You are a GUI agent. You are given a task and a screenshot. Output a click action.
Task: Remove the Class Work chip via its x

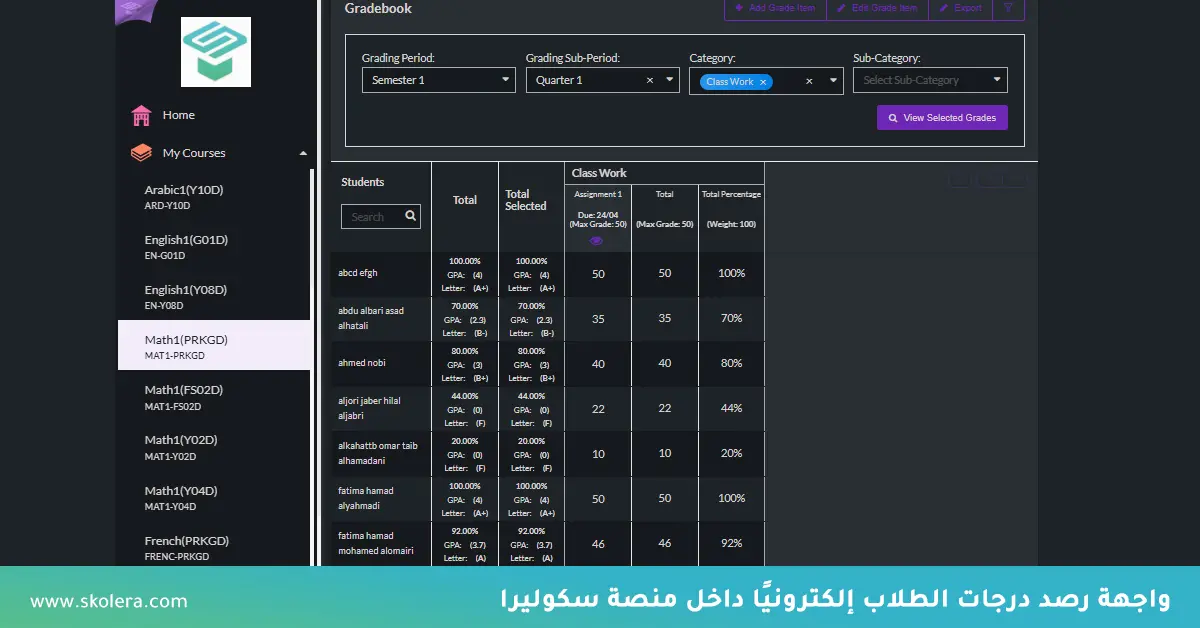click(764, 81)
